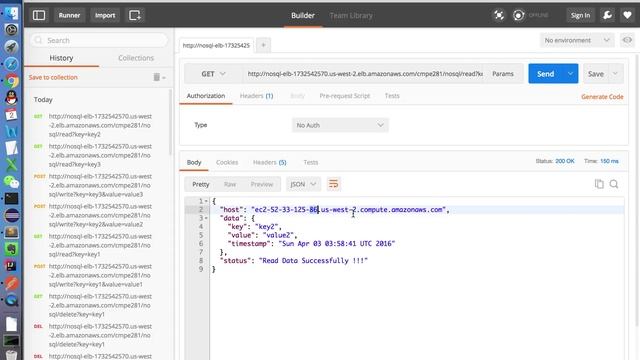Switch to the Builder tab
Viewport: 640px width, 360px height.
pos(303,16)
